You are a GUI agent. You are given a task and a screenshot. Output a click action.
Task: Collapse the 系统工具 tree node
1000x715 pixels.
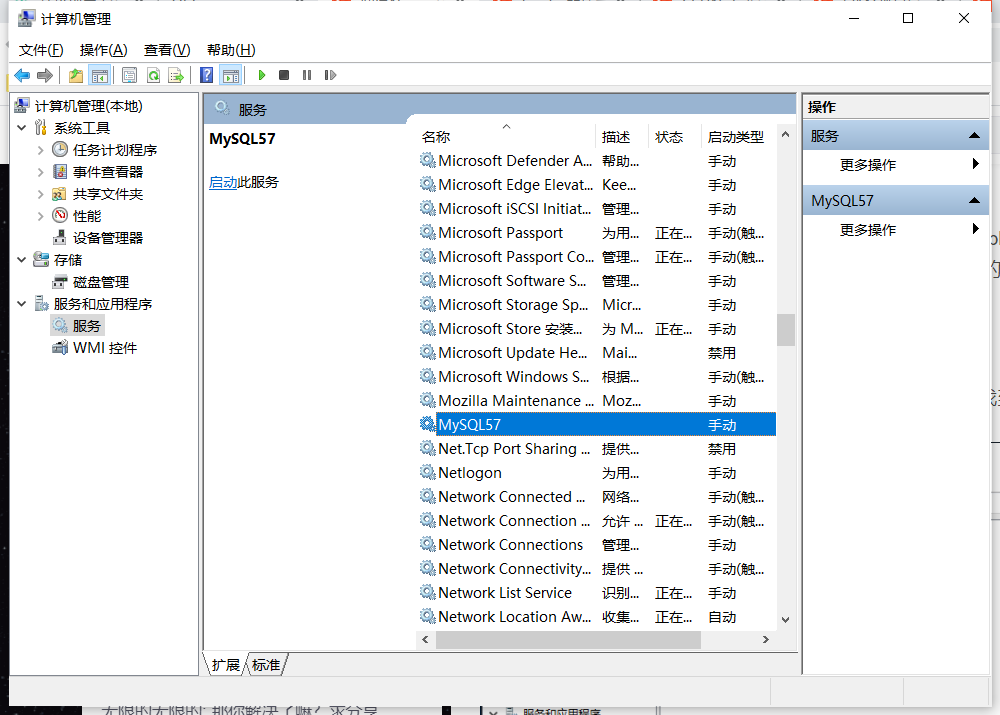coord(22,128)
